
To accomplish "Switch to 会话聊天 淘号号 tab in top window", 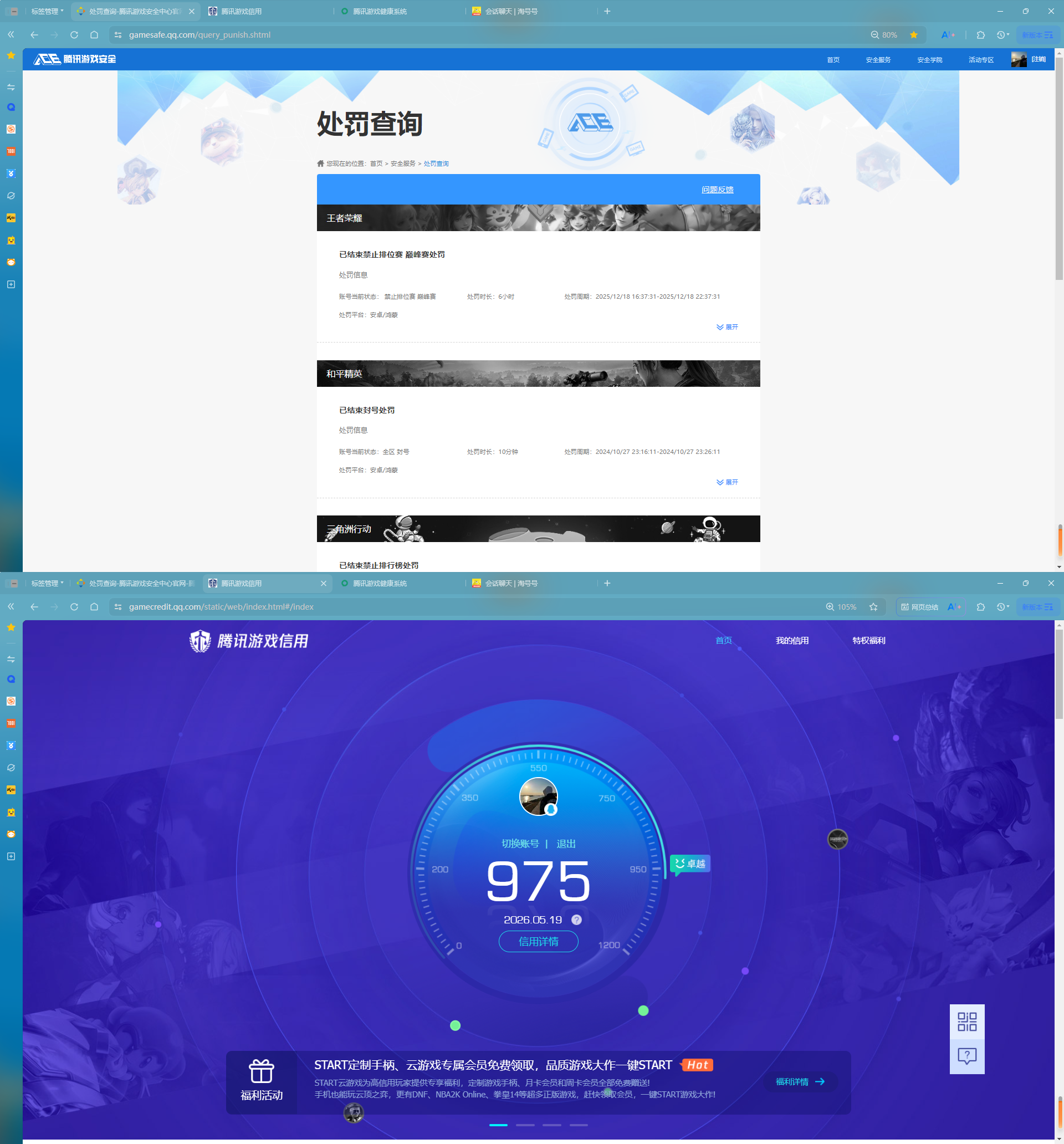I will pyautogui.click(x=511, y=11).
